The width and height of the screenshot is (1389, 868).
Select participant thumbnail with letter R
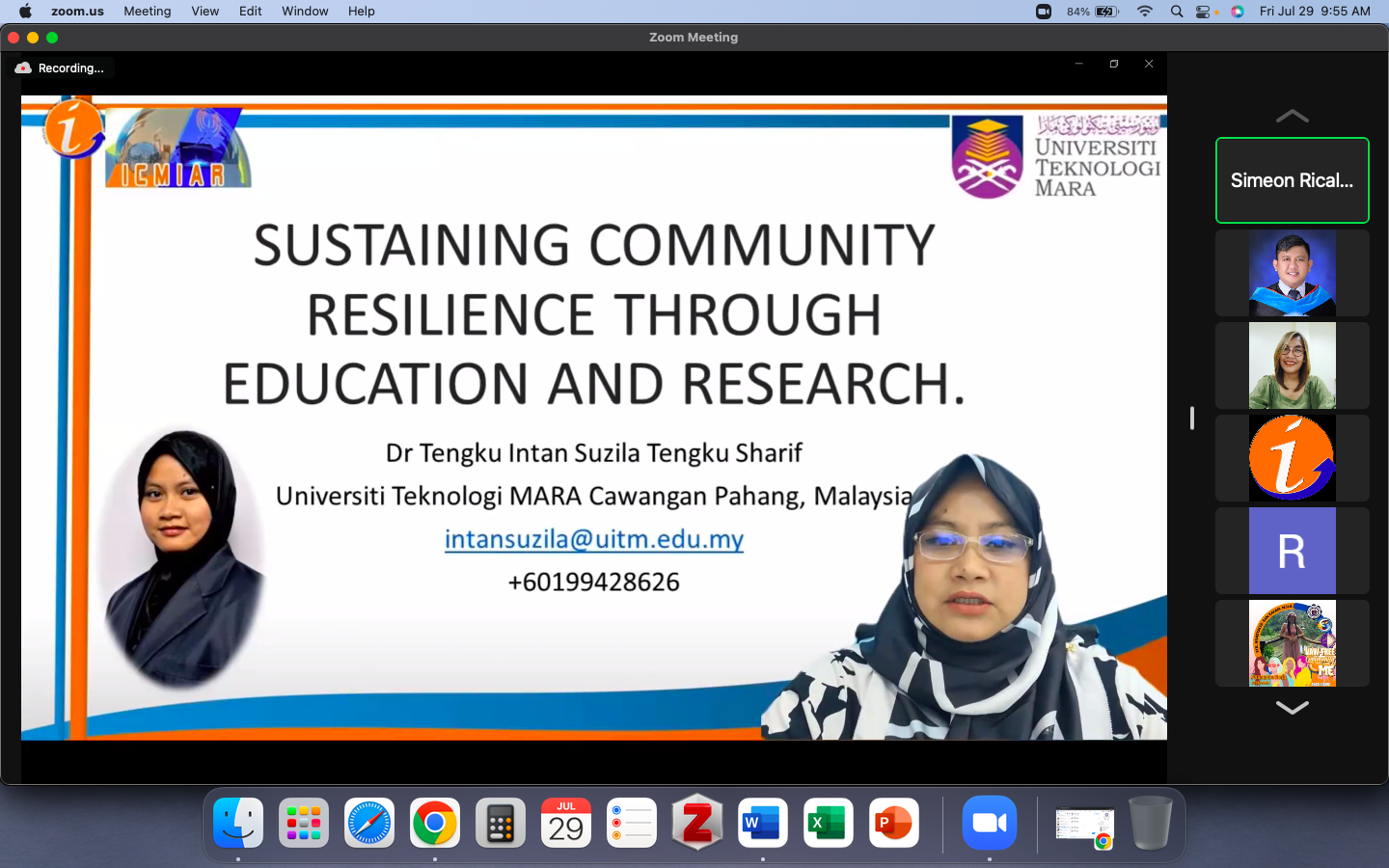click(x=1292, y=551)
